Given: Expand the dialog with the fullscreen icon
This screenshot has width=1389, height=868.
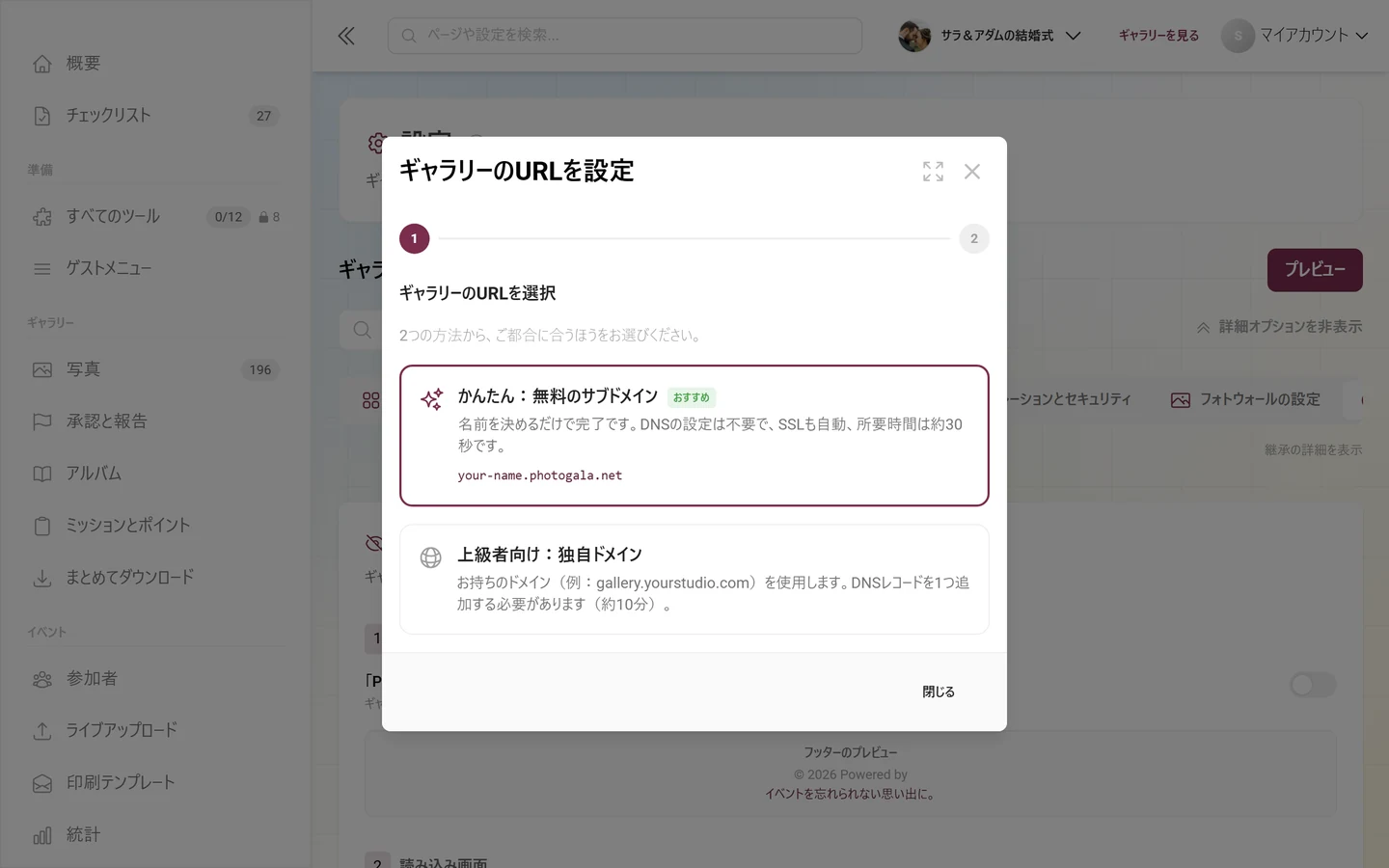Looking at the screenshot, I should click(933, 172).
